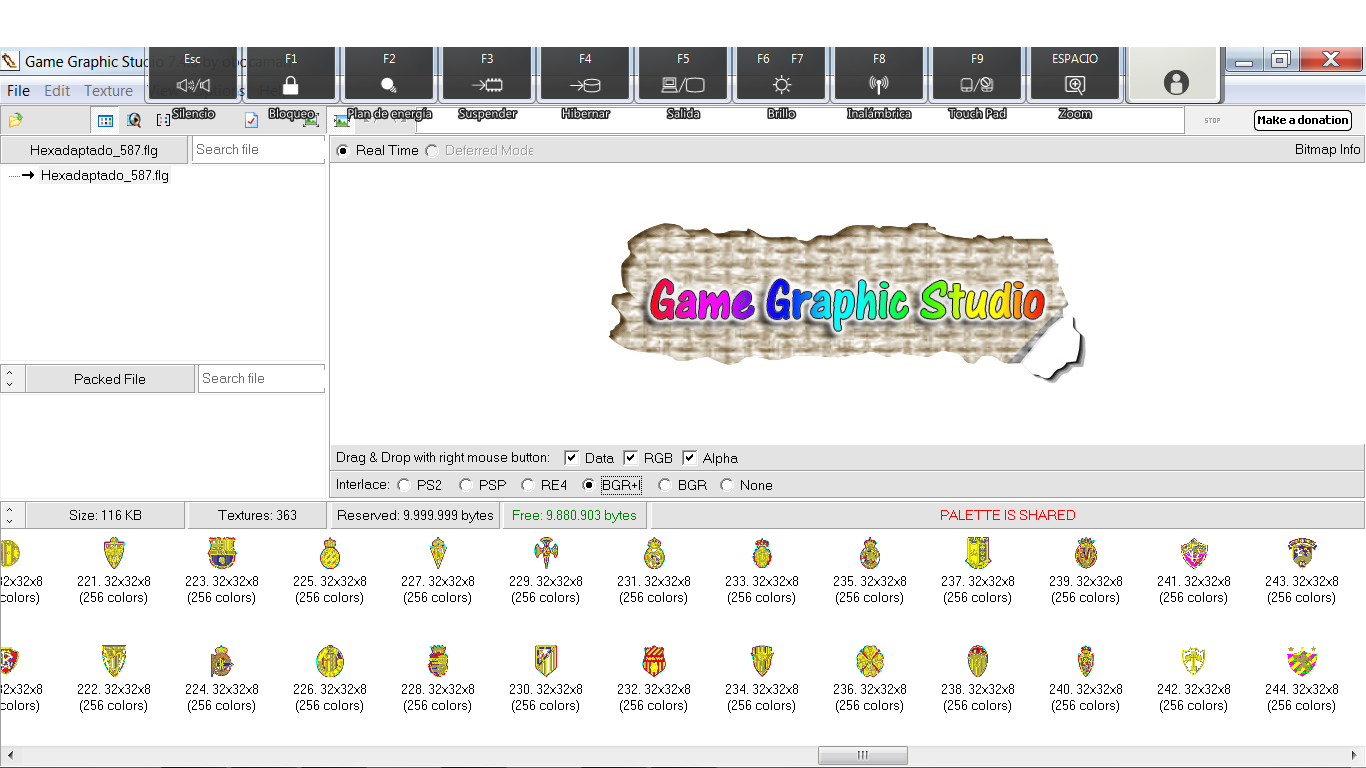Click the Search file field beside Packed File
This screenshot has height=768, width=1366.
point(262,379)
